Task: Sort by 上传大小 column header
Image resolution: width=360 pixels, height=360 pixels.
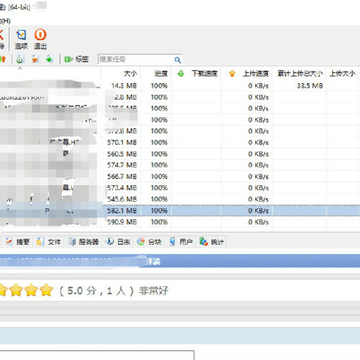Action: pos(342,73)
